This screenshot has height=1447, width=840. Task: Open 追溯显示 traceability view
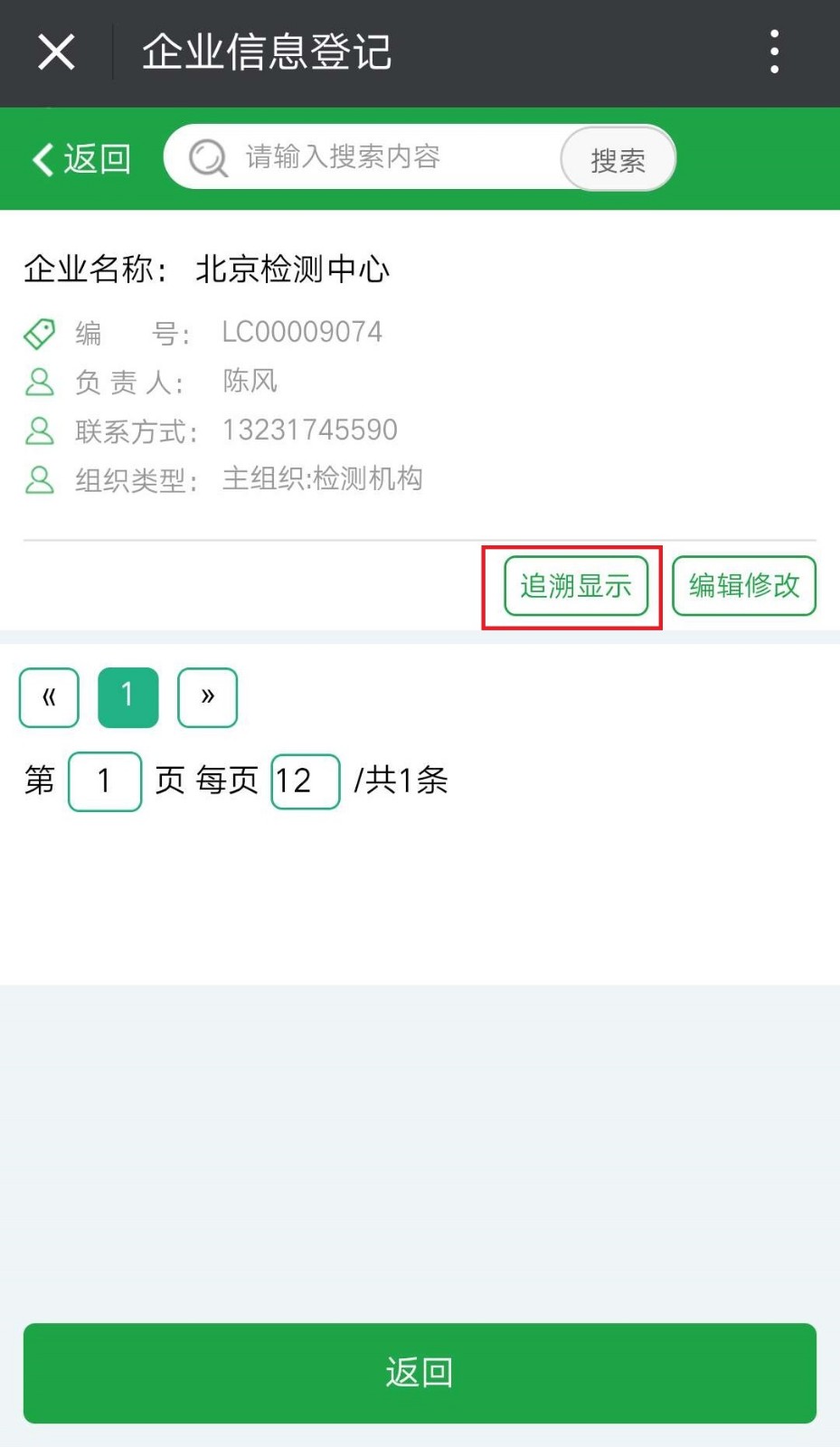[576, 586]
